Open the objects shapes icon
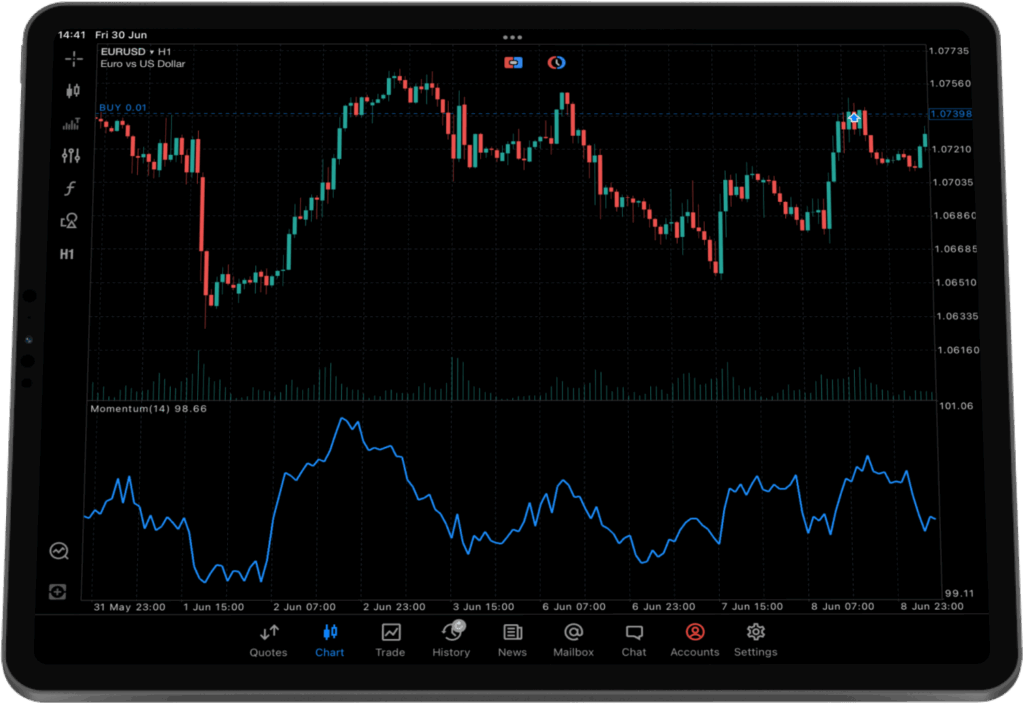Screen dimensions: 1024x704 click(69, 221)
